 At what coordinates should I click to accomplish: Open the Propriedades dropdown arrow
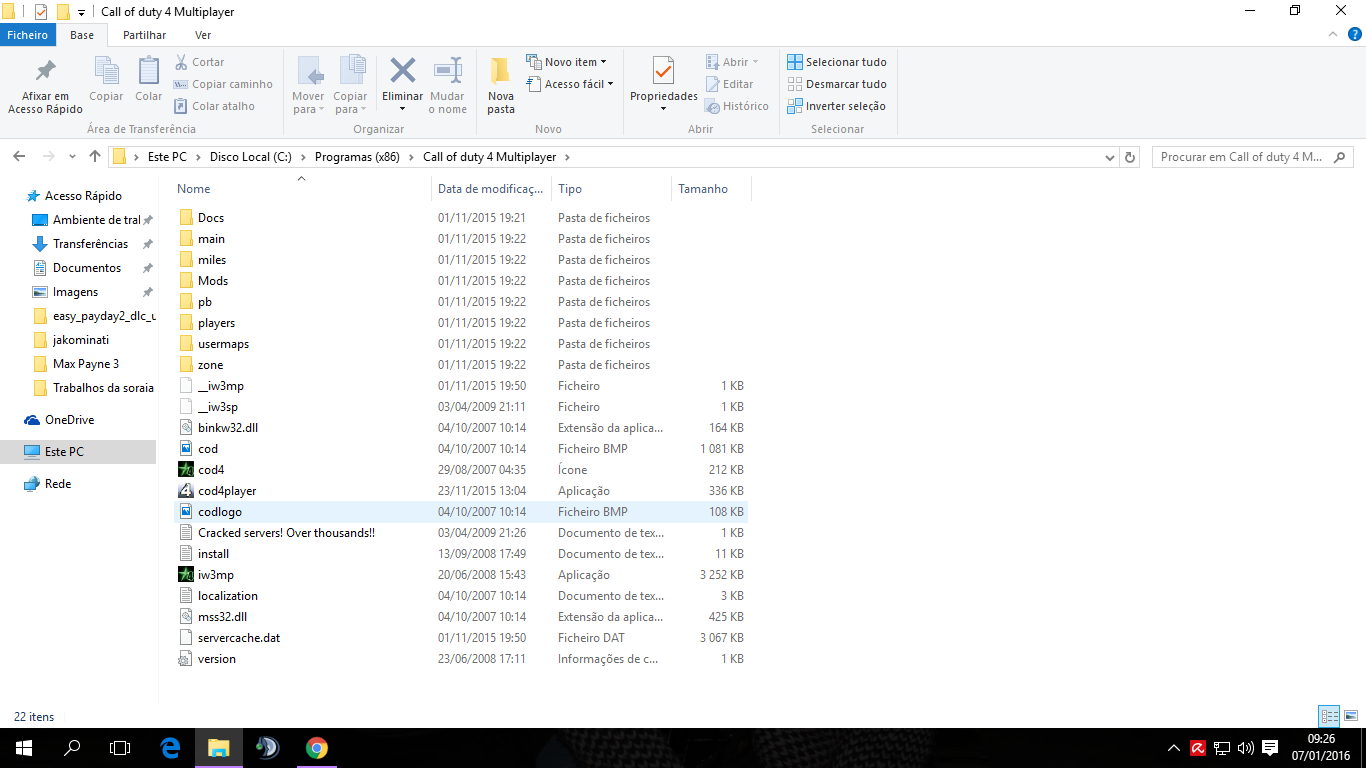tap(664, 108)
